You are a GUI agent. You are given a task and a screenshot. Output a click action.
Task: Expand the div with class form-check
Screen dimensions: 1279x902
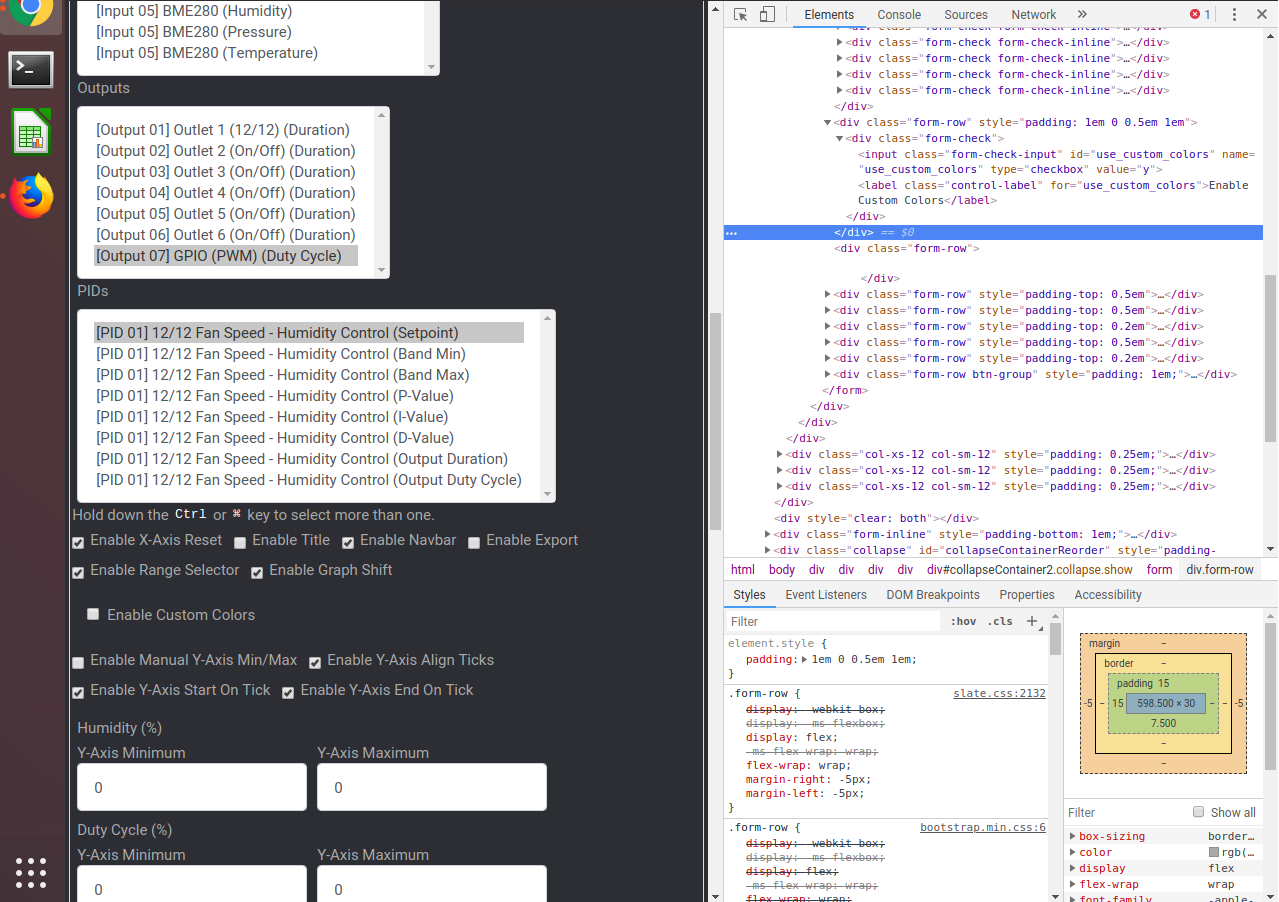[840, 138]
